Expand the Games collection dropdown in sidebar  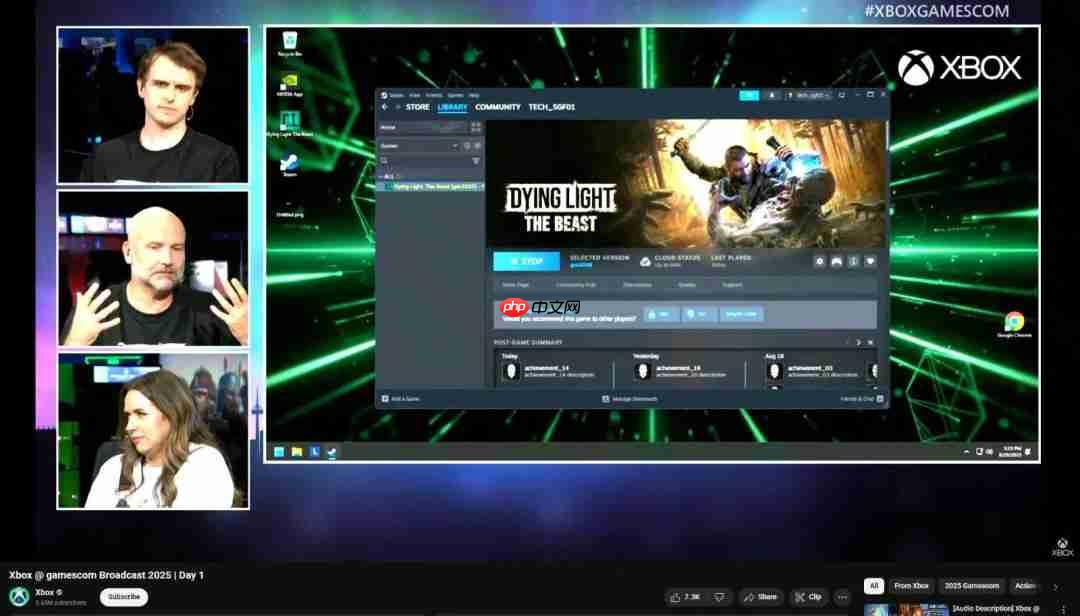pyautogui.click(x=454, y=145)
